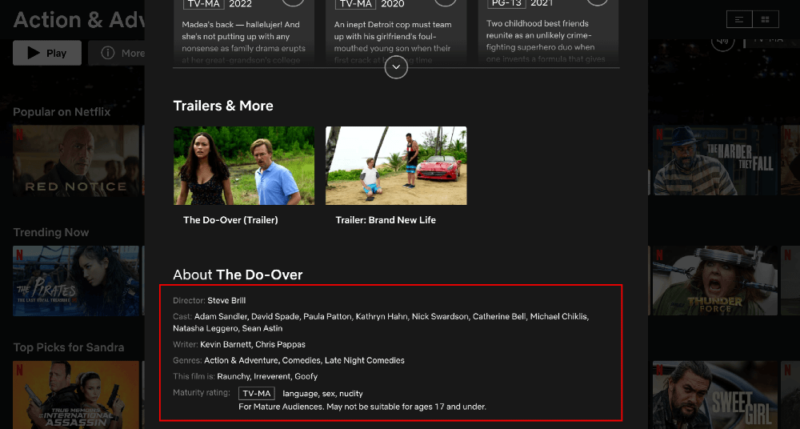800x429 pixels.
Task: Click the TV-MA maturity rating badge
Action: pyautogui.click(x=256, y=393)
